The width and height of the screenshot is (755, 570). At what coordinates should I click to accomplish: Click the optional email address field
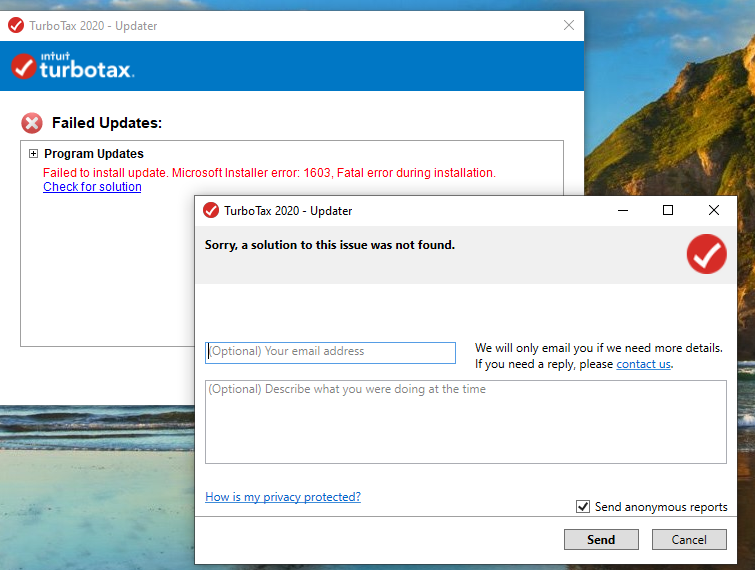[x=330, y=352]
